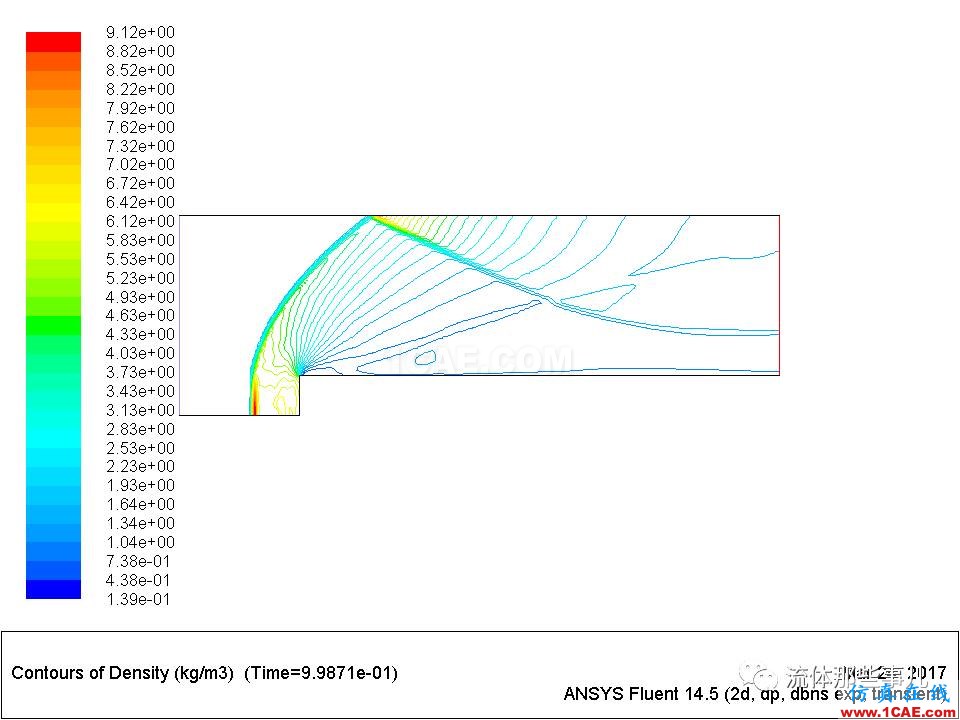960x720 pixels.
Task: Click the legend value 3.73e+00
Action: (x=140, y=372)
